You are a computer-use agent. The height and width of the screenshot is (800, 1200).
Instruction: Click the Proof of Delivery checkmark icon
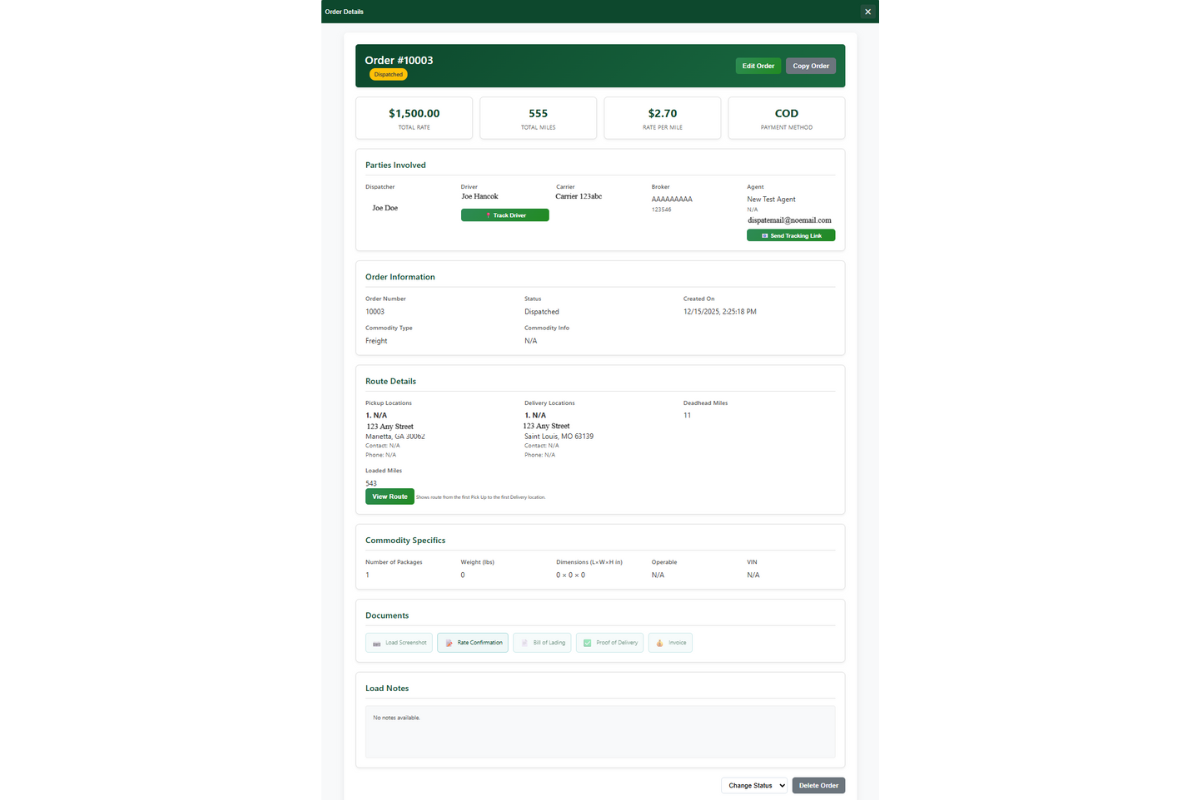pos(586,642)
